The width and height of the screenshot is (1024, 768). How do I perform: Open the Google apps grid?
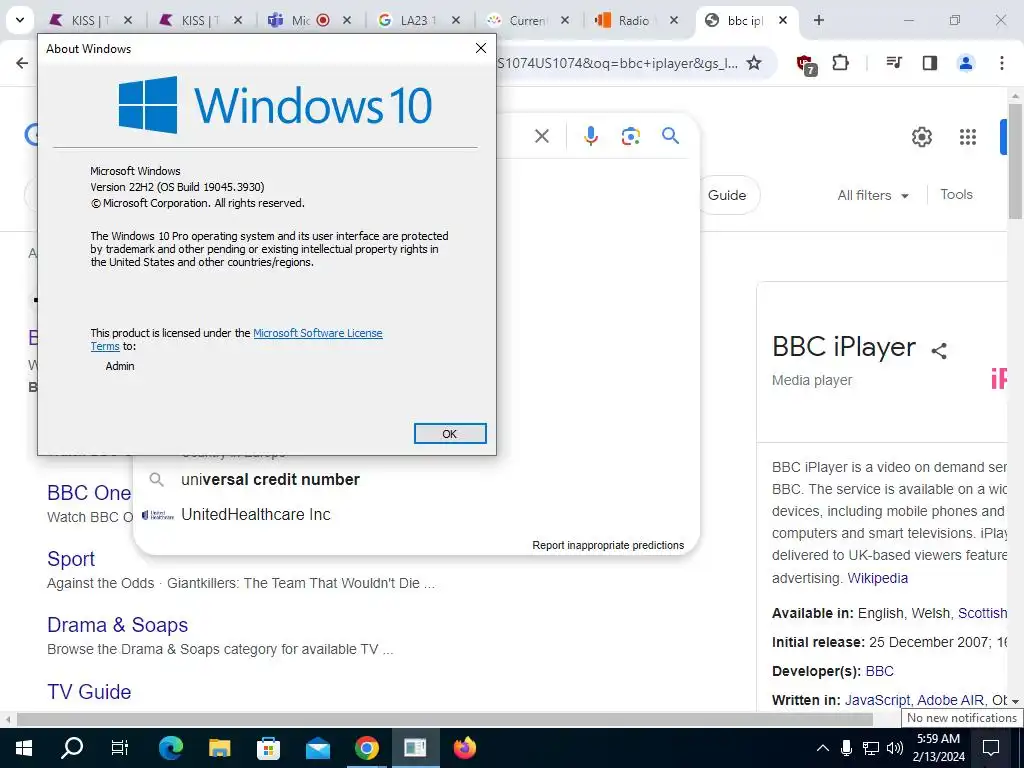coord(968,137)
